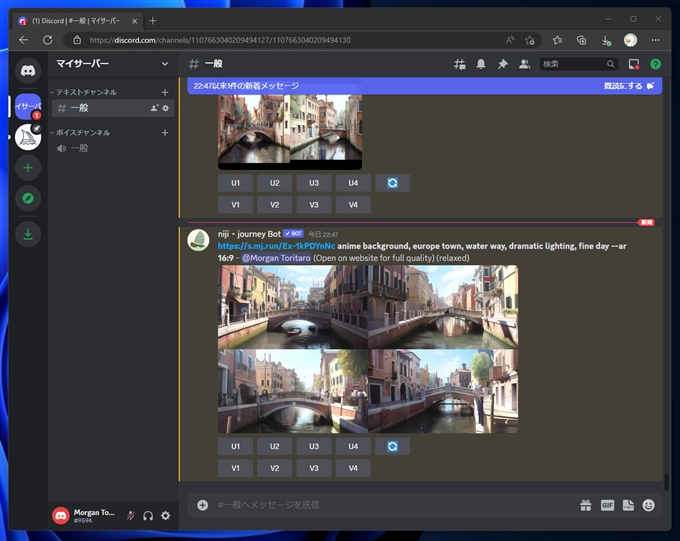
Task: Click the add a server plus icon
Action: click(x=28, y=168)
